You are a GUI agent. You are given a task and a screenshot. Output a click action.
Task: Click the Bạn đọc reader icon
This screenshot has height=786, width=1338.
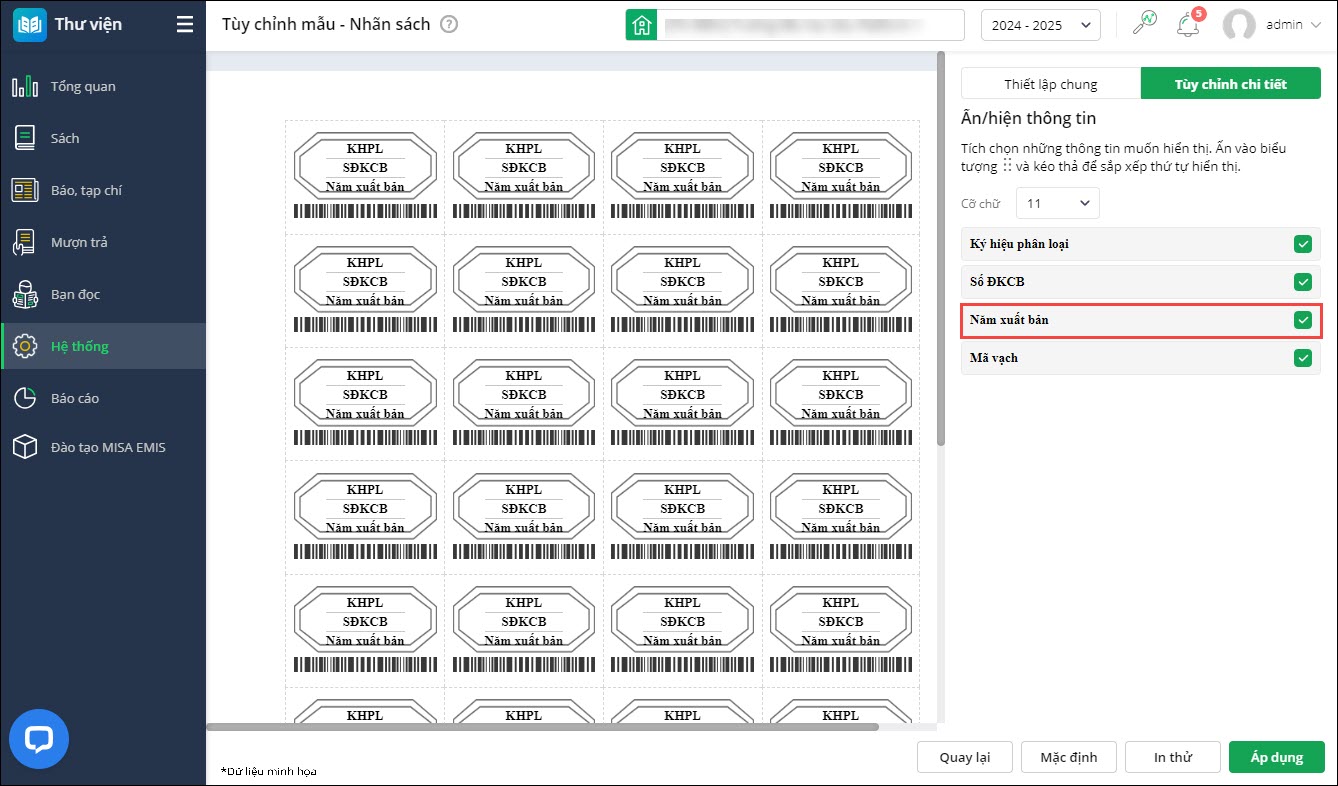25,294
